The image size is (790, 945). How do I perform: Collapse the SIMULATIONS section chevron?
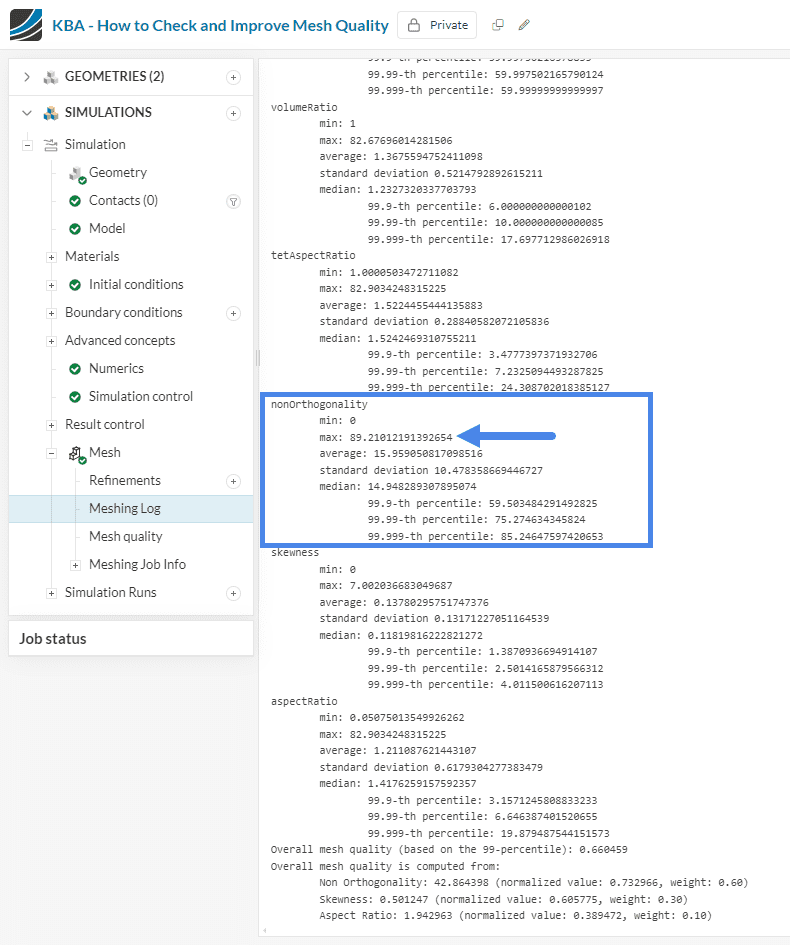pos(27,113)
